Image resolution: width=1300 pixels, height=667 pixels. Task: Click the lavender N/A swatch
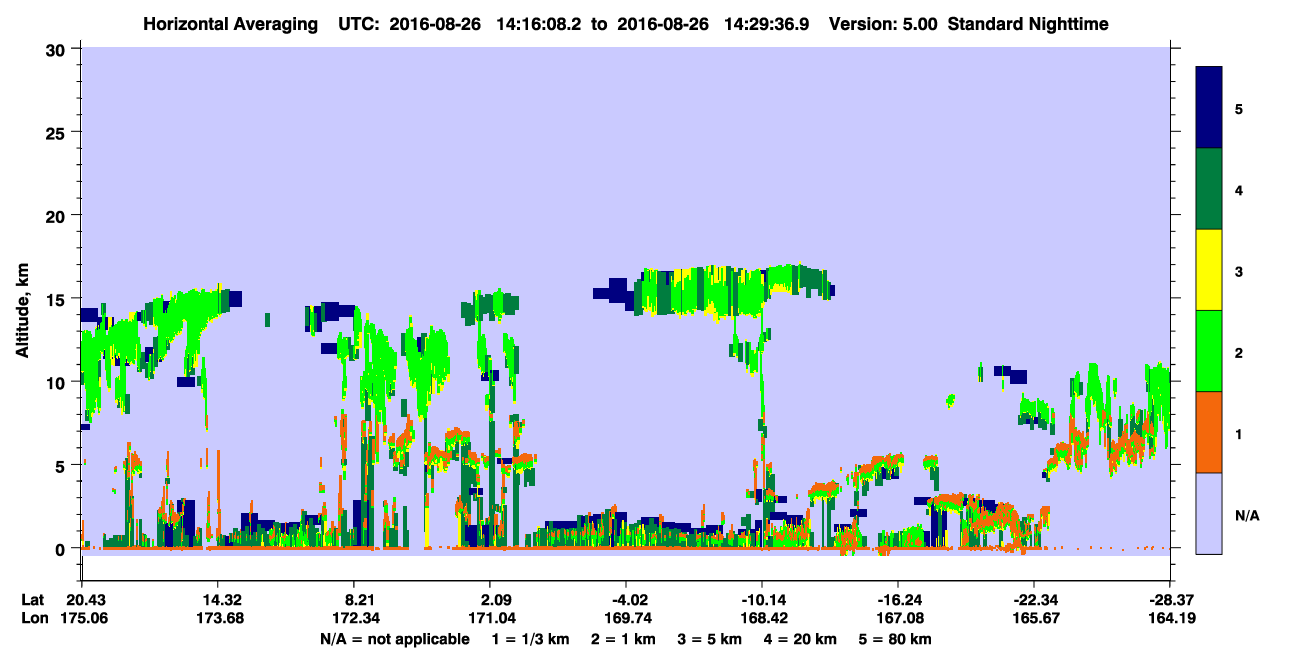click(x=1209, y=513)
